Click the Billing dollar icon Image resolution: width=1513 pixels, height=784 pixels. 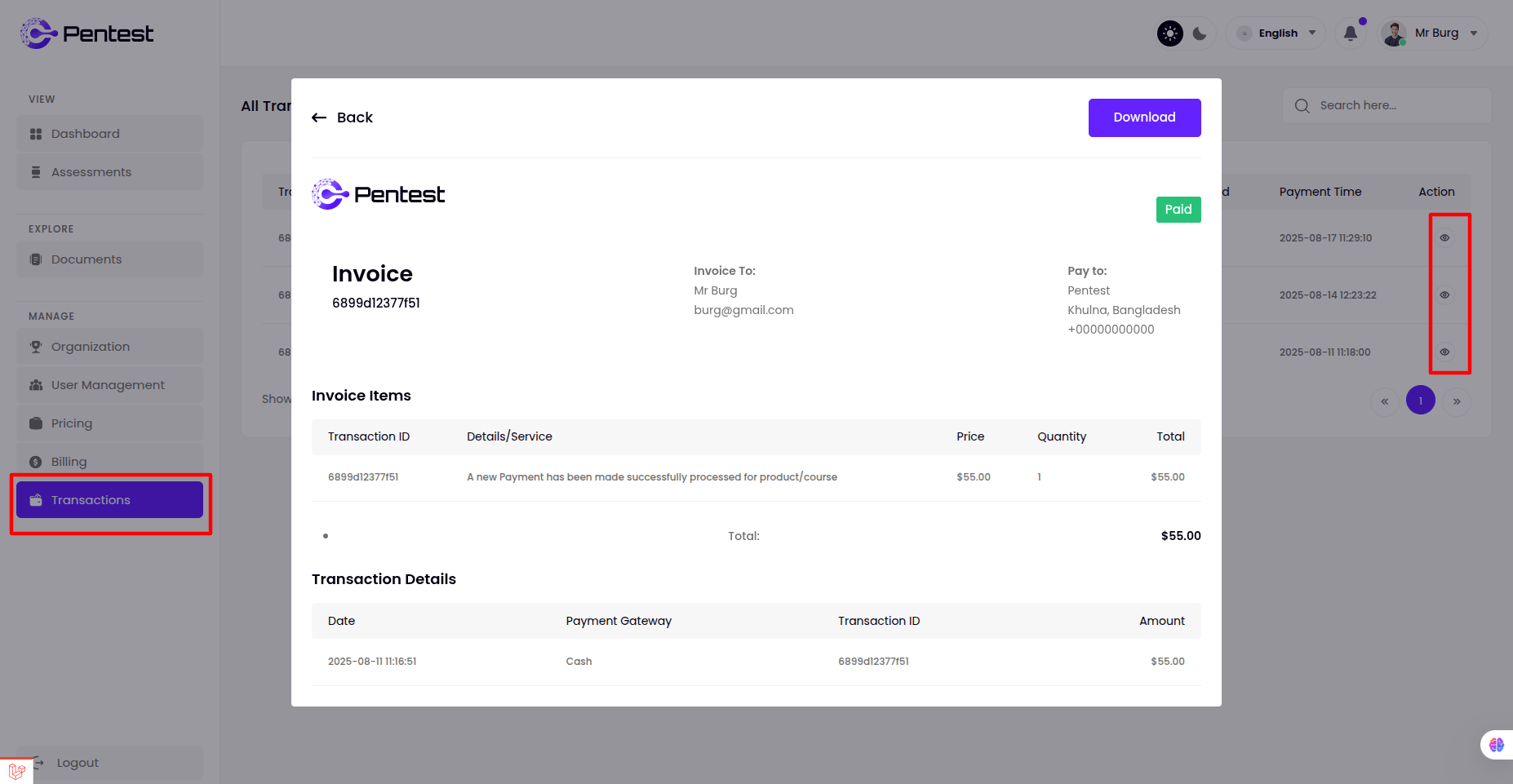pos(36,462)
